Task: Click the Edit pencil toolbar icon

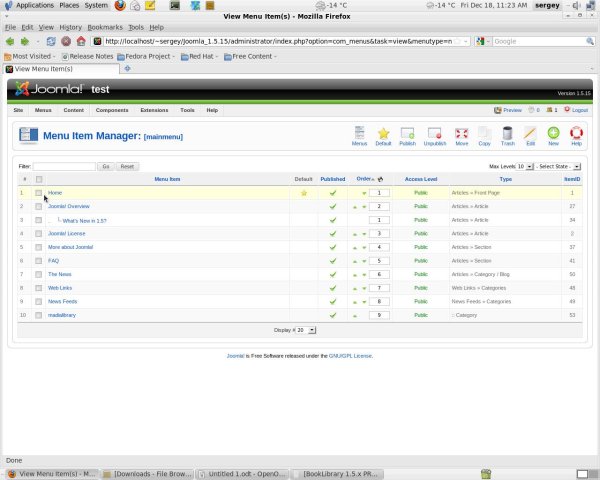Action: pos(530,136)
